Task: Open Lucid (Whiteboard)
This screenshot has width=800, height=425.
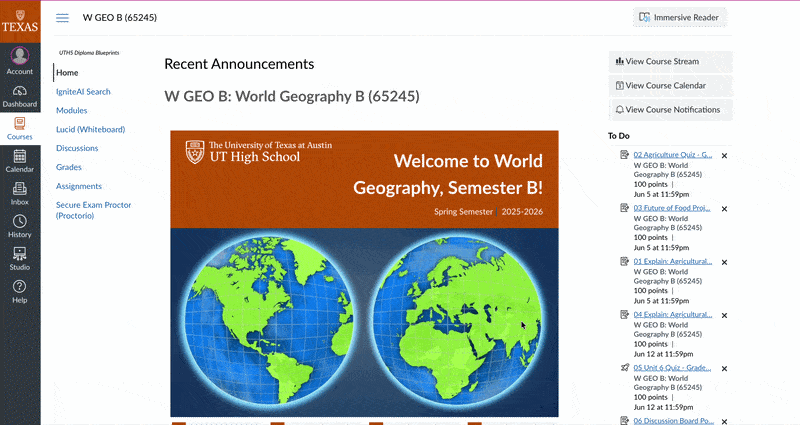Action: click(x=90, y=129)
